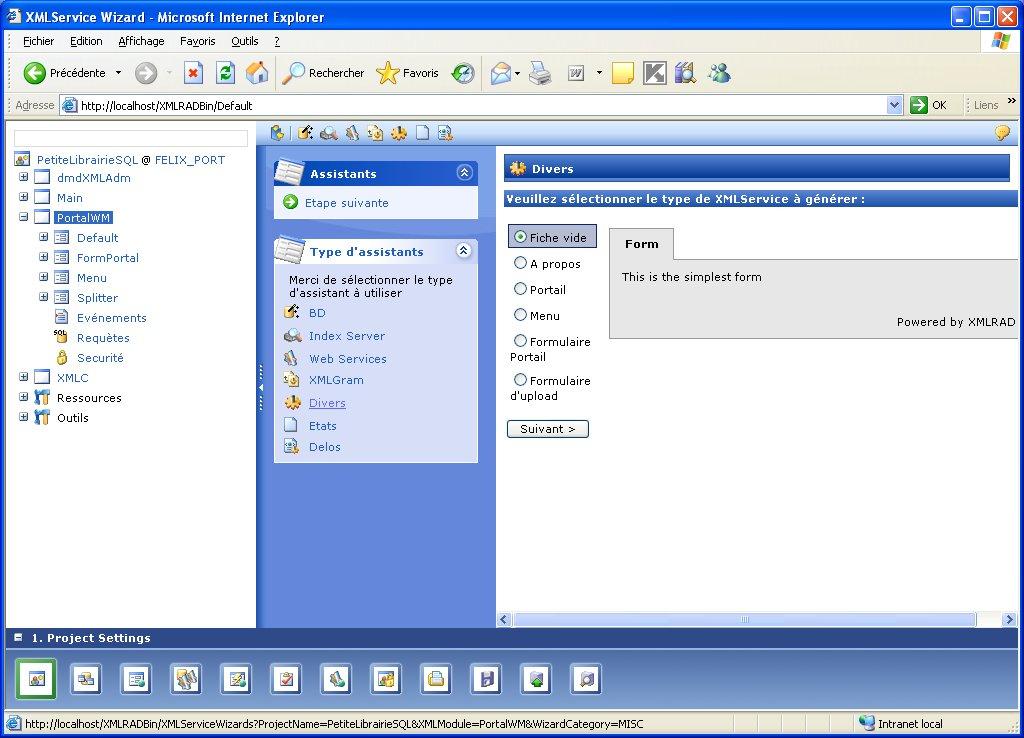Click the horizontal scrollbar thumb
This screenshot has height=738, width=1024.
click(x=744, y=620)
